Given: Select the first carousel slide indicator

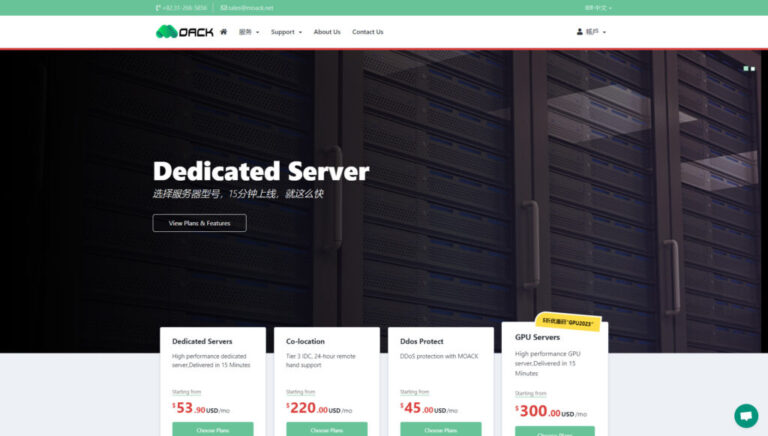Looking at the screenshot, I should pyautogui.click(x=745, y=68).
